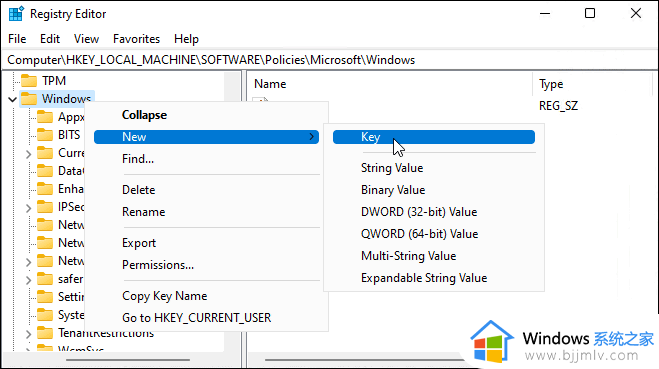
Task: Click the tree pane horizontal scrollbar
Action: [x=128, y=360]
